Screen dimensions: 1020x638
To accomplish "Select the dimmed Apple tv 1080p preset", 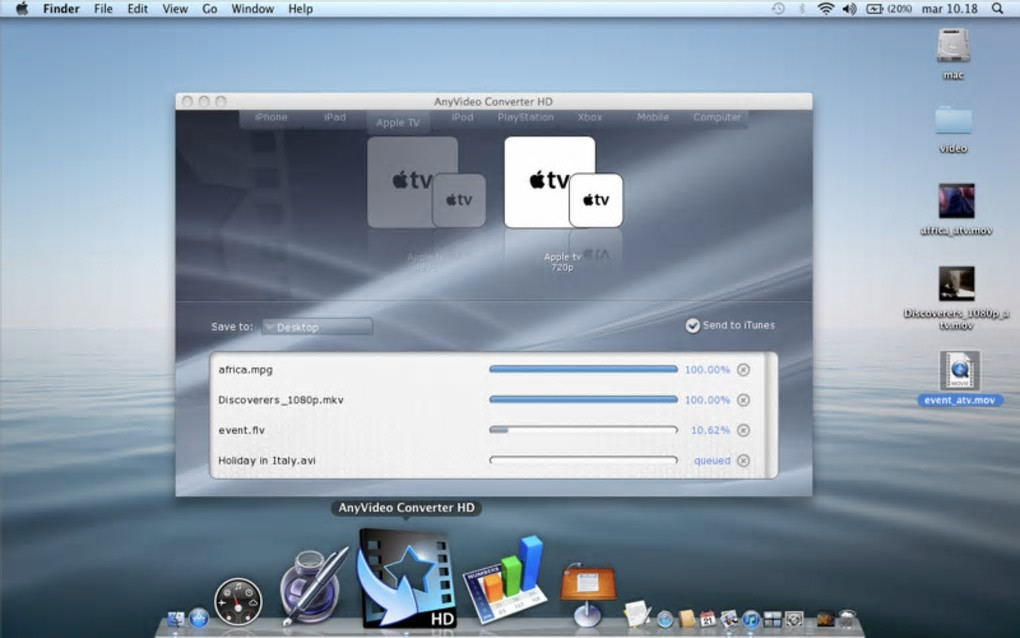I will pyautogui.click(x=426, y=183).
